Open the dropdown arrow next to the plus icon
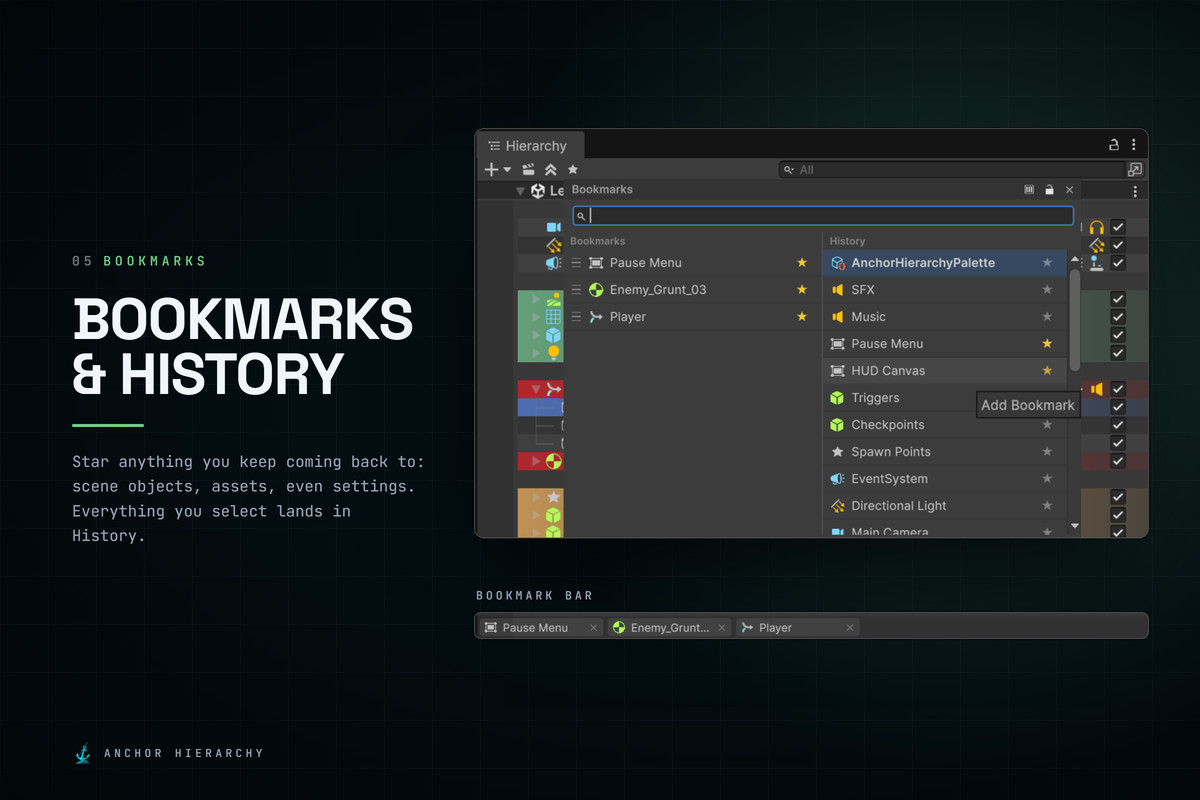This screenshot has width=1200, height=800. [507, 170]
